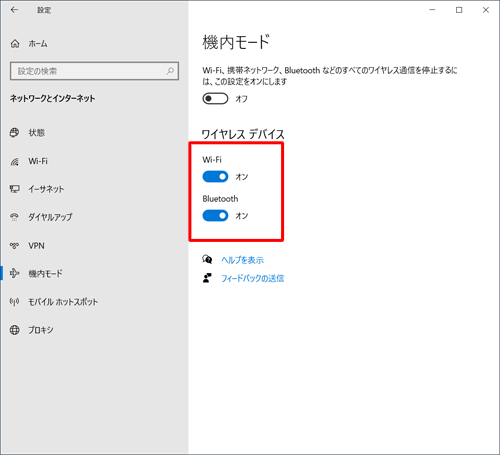Click the ワイヤレス デバイス heading

243,134
